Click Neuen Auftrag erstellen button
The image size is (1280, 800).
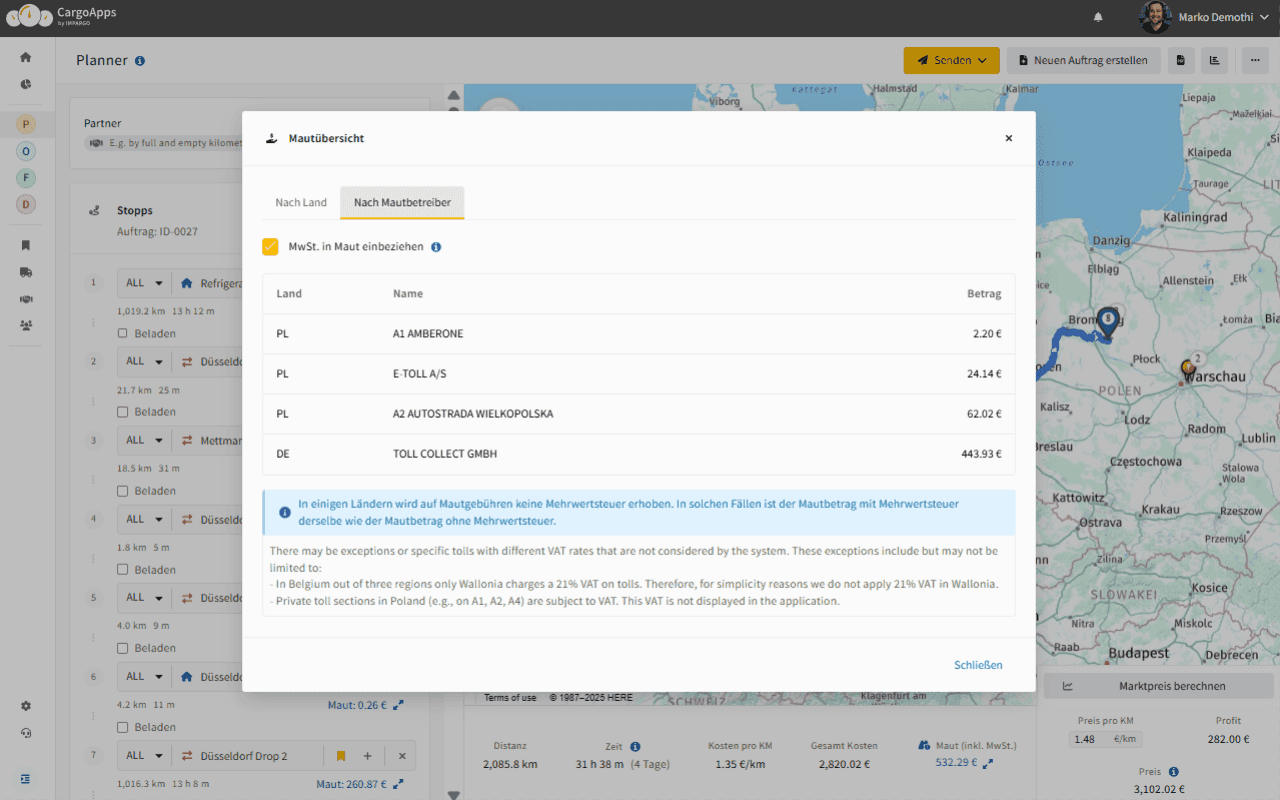(x=1083, y=60)
